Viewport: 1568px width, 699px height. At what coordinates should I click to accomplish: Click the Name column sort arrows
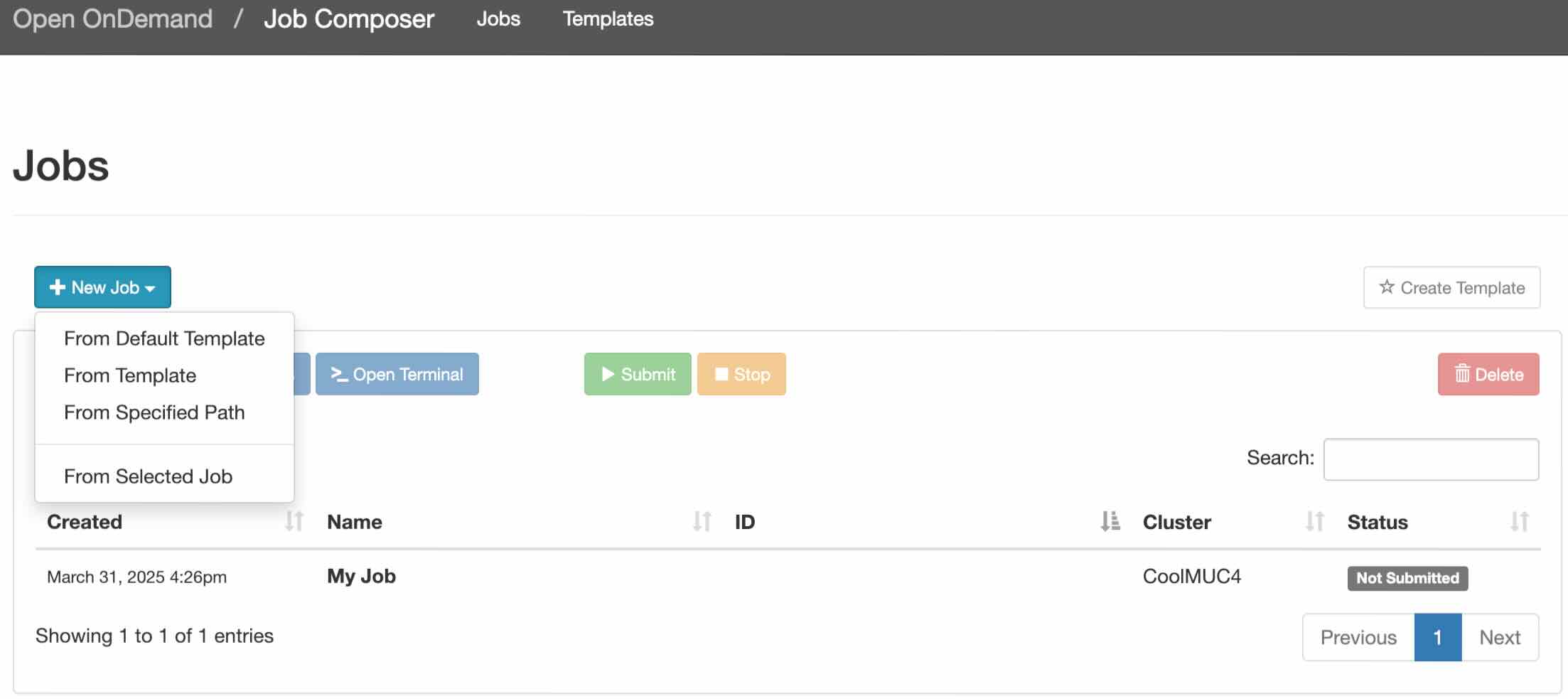tap(701, 522)
